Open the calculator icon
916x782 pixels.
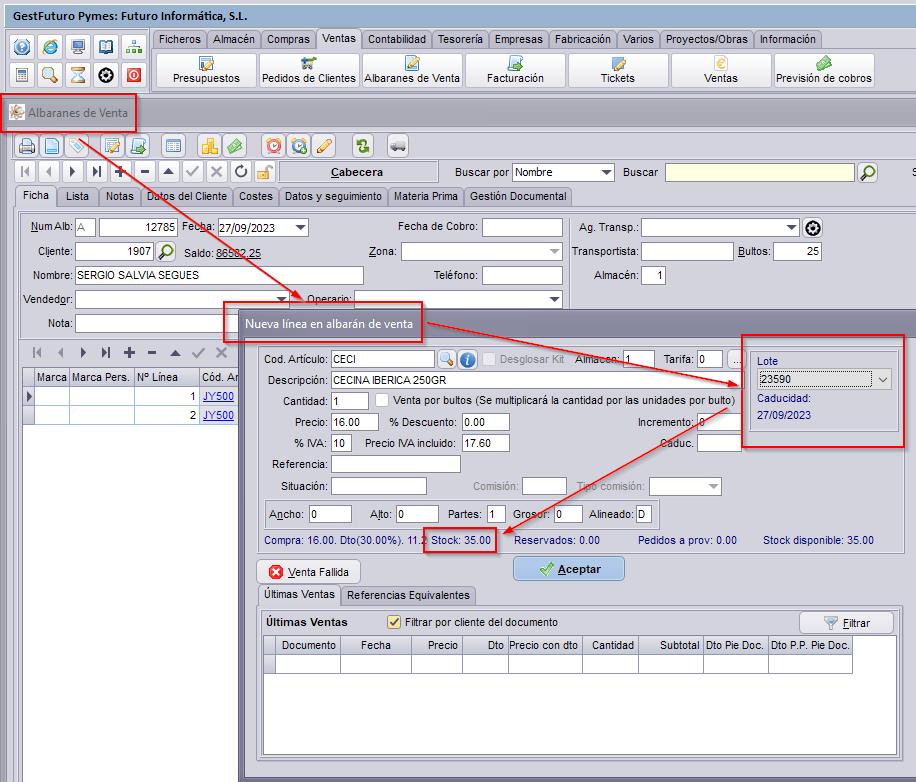coord(22,75)
